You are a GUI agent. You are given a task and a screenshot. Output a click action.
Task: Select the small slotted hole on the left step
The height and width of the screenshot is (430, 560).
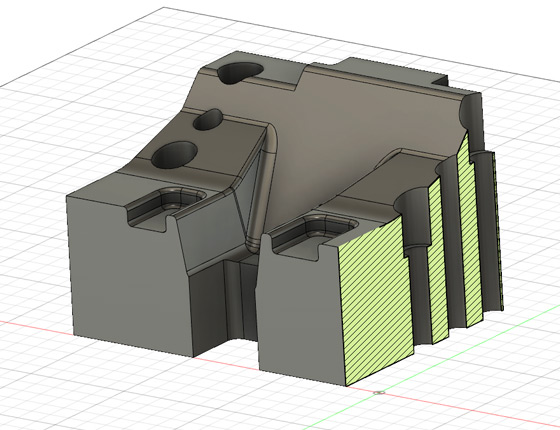pyautogui.click(x=208, y=120)
